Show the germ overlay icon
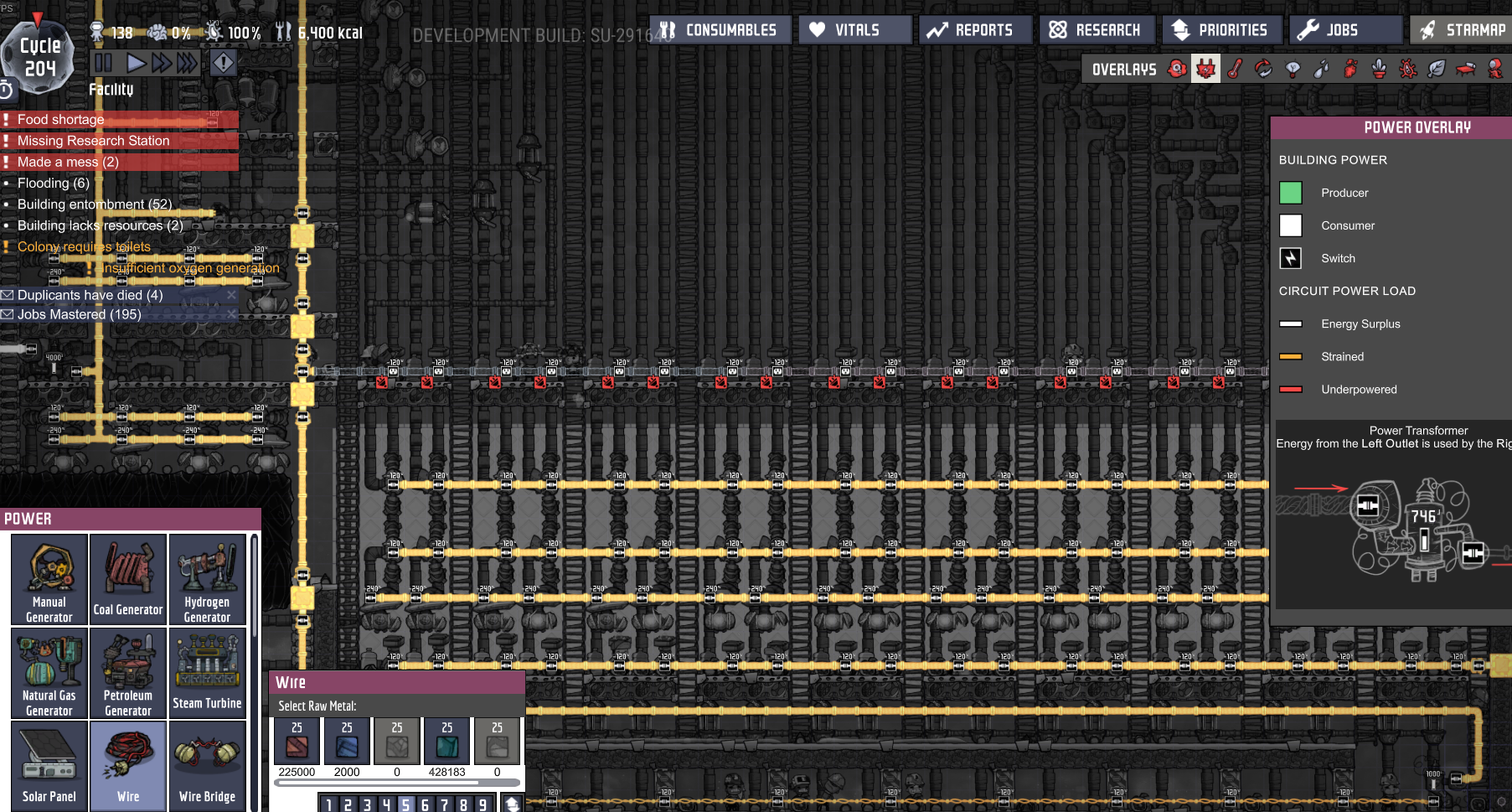This screenshot has width=1512, height=812. point(1408,70)
